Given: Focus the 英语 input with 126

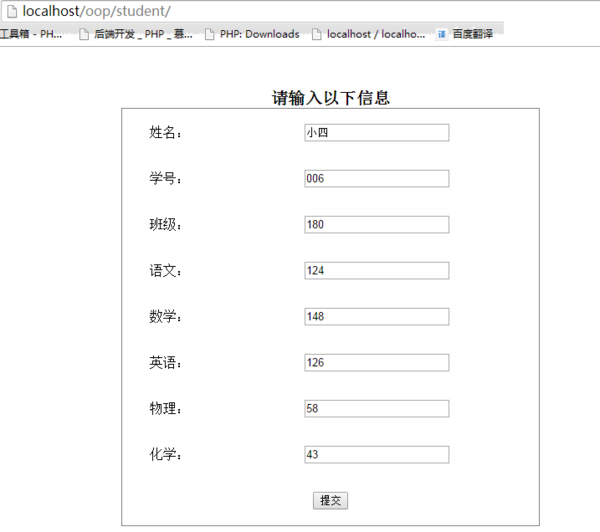Looking at the screenshot, I should click(377, 362).
